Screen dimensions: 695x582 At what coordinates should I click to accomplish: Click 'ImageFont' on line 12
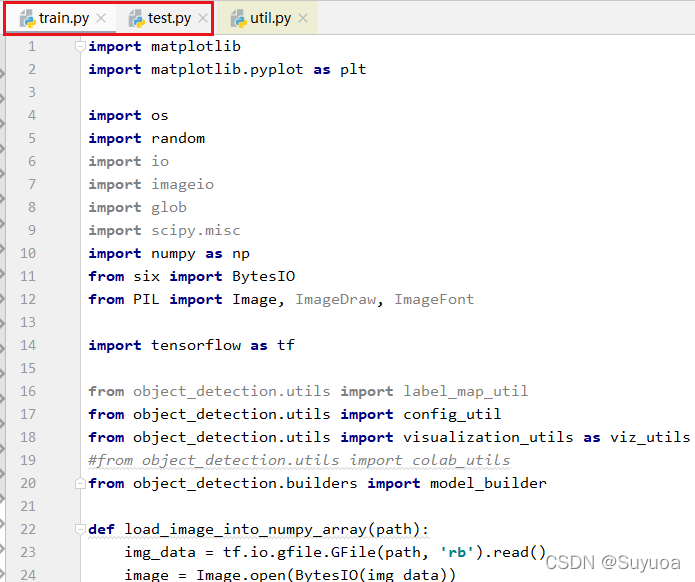(434, 299)
